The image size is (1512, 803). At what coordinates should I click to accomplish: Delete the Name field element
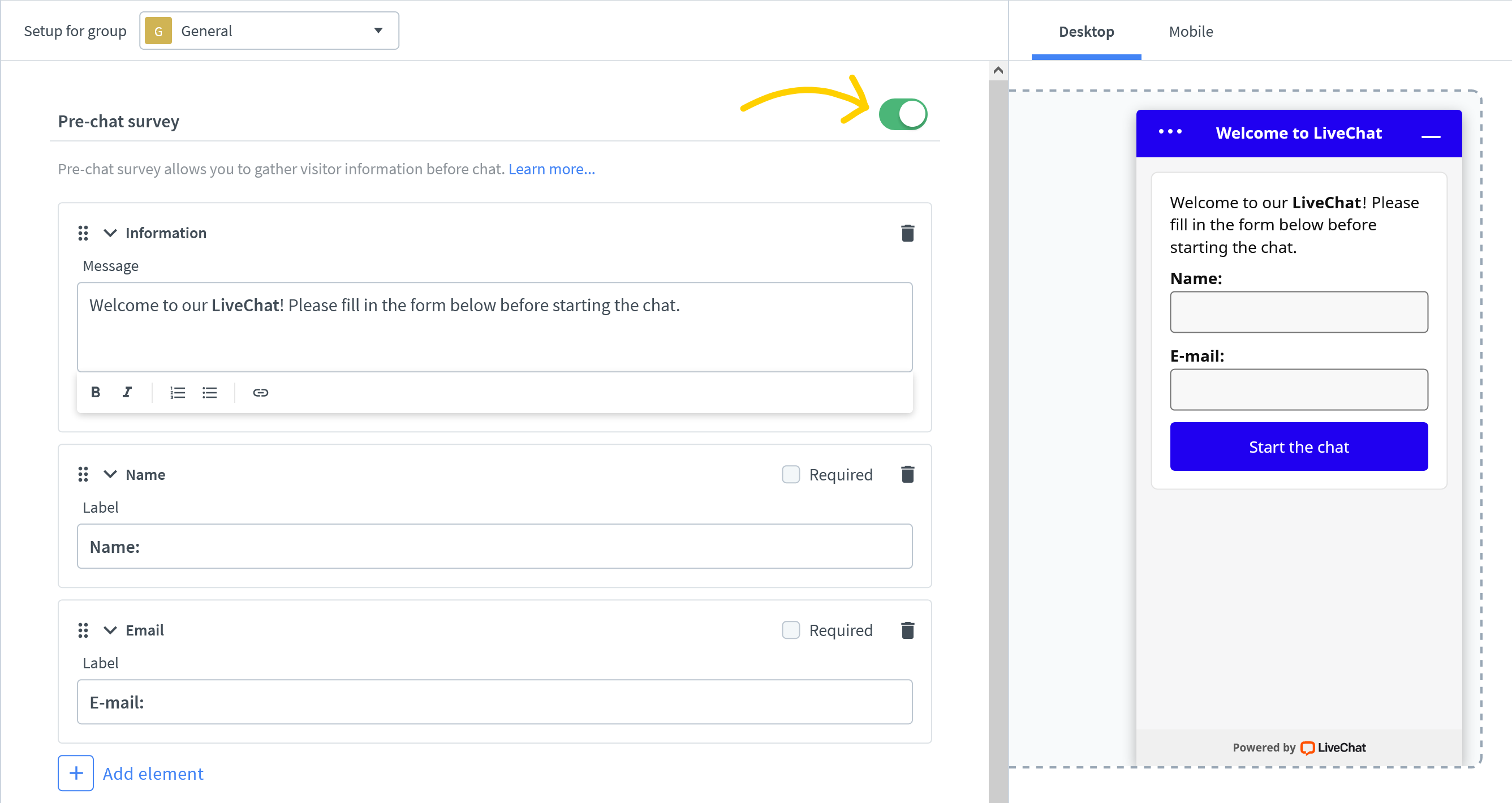[x=907, y=474]
